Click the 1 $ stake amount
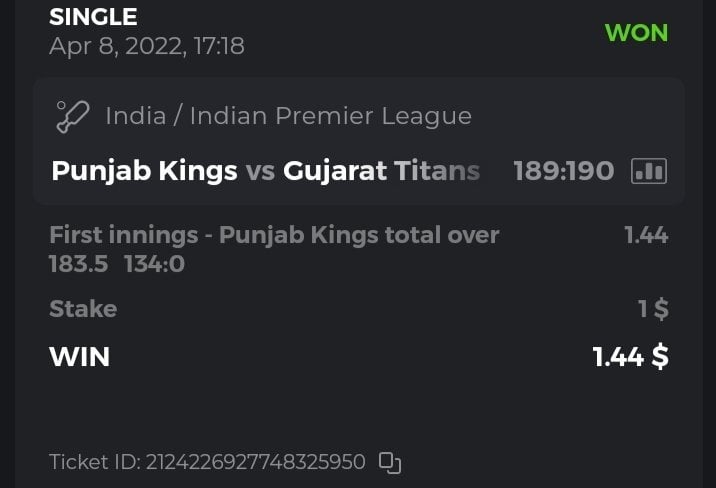Viewport: 716px width, 488px height. (653, 309)
